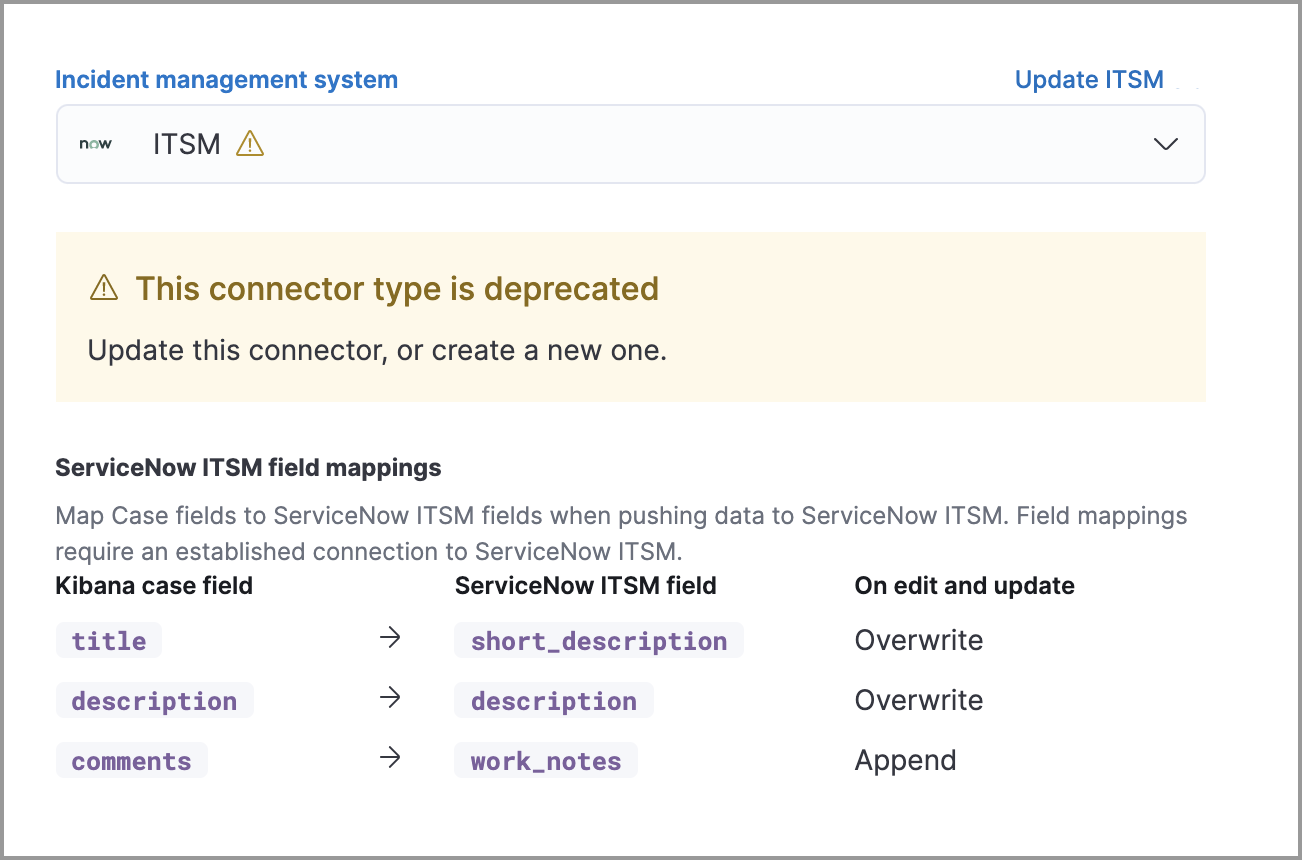Open the Incident management system link
1302x860 pixels.
pyautogui.click(x=226, y=79)
